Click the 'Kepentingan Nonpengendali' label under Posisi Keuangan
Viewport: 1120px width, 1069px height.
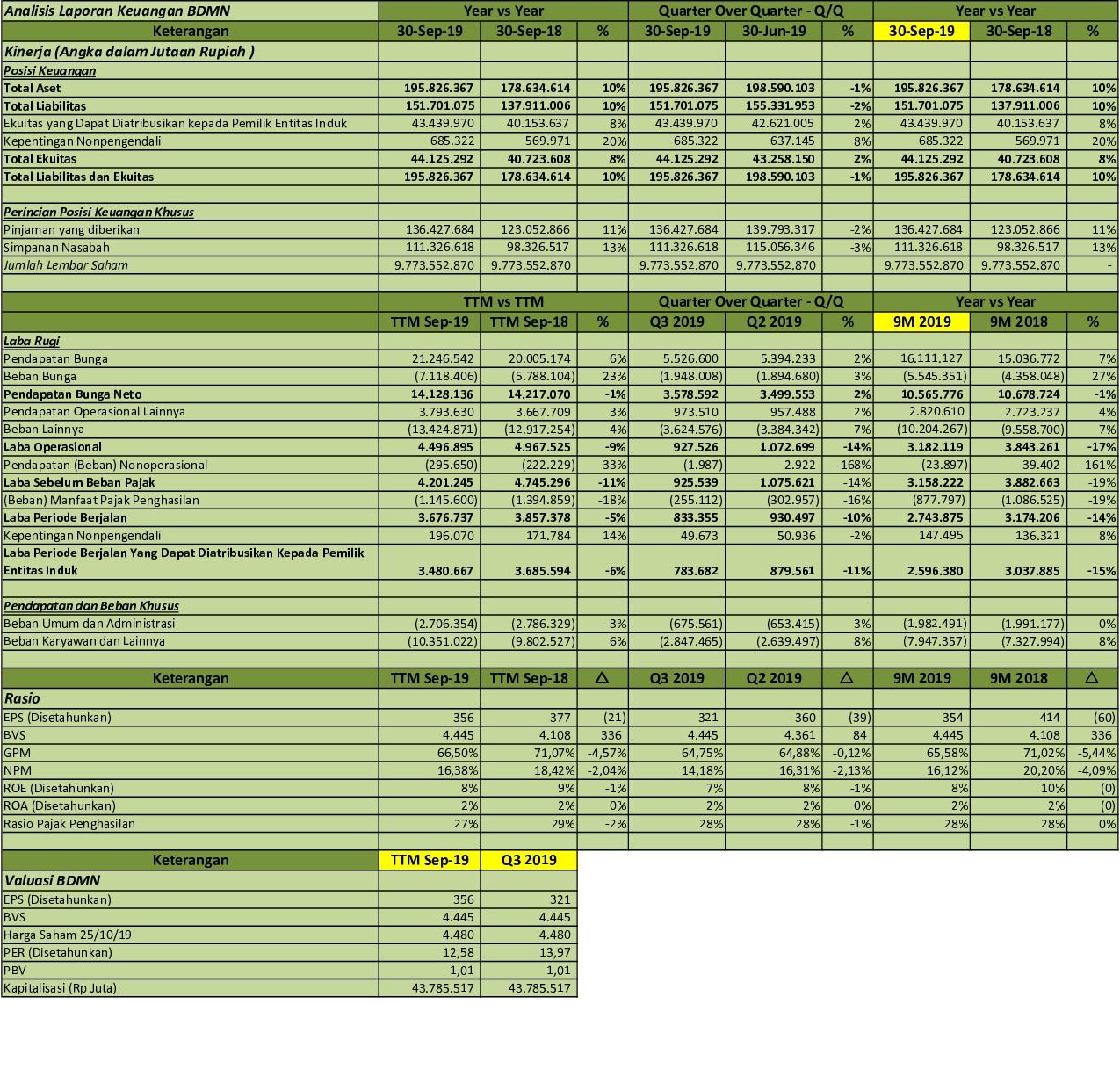coord(83,141)
